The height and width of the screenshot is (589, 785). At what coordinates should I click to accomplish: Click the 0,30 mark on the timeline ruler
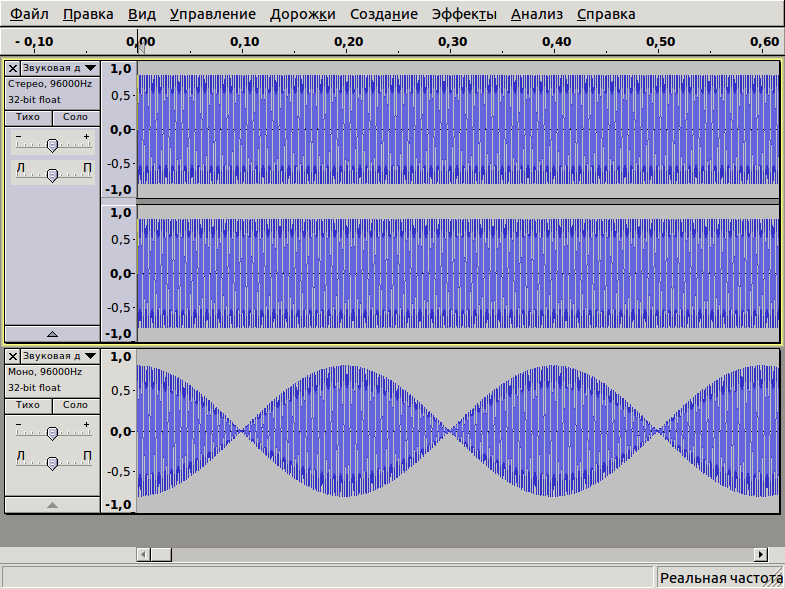(x=452, y=42)
